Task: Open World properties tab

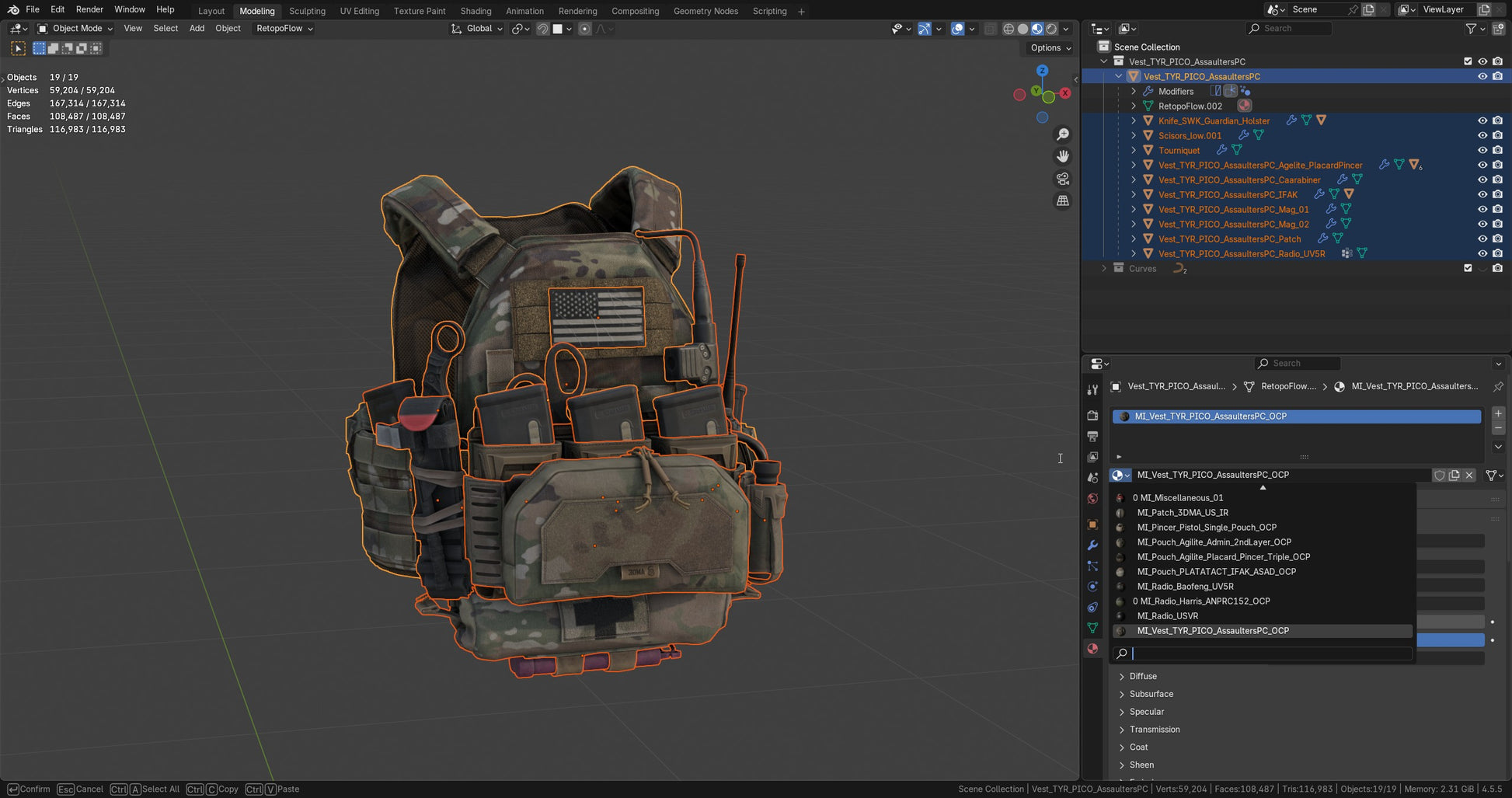Action: click(x=1092, y=499)
